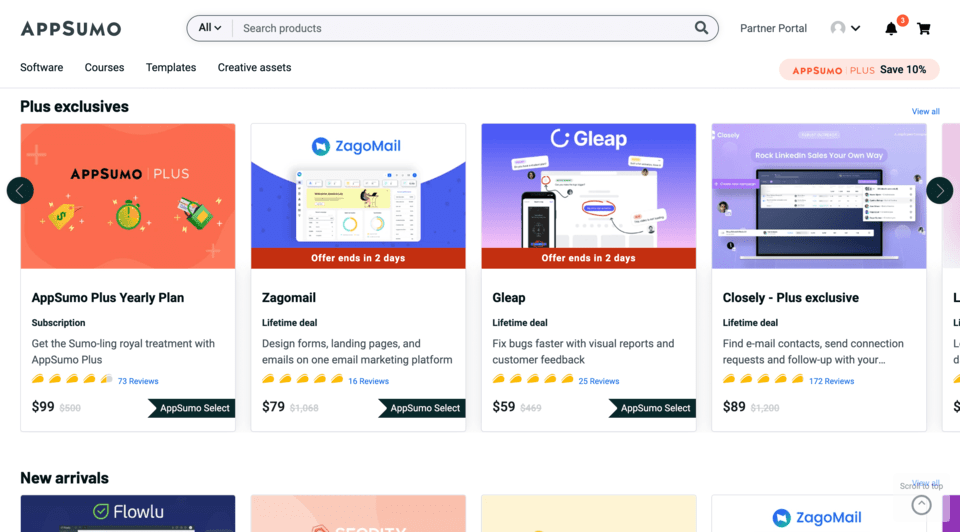Open the shopping cart
This screenshot has height=532, width=960.
[x=923, y=28]
